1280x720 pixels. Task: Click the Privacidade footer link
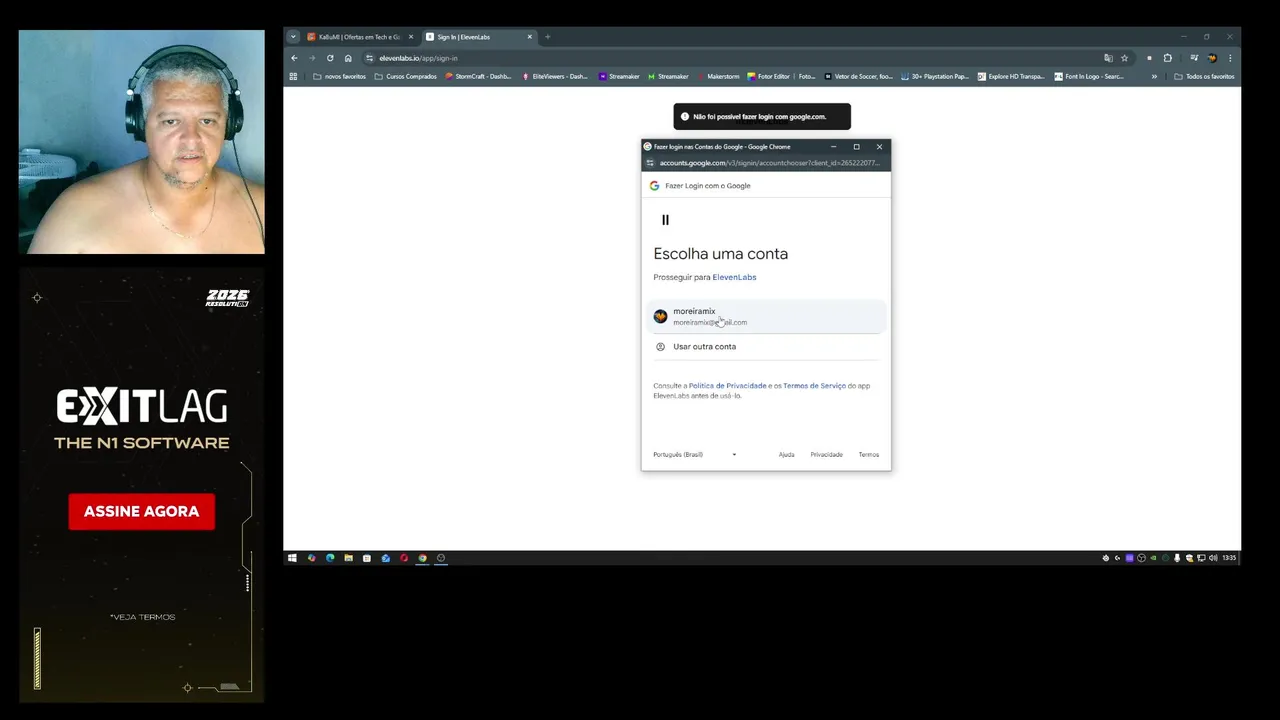click(x=826, y=455)
